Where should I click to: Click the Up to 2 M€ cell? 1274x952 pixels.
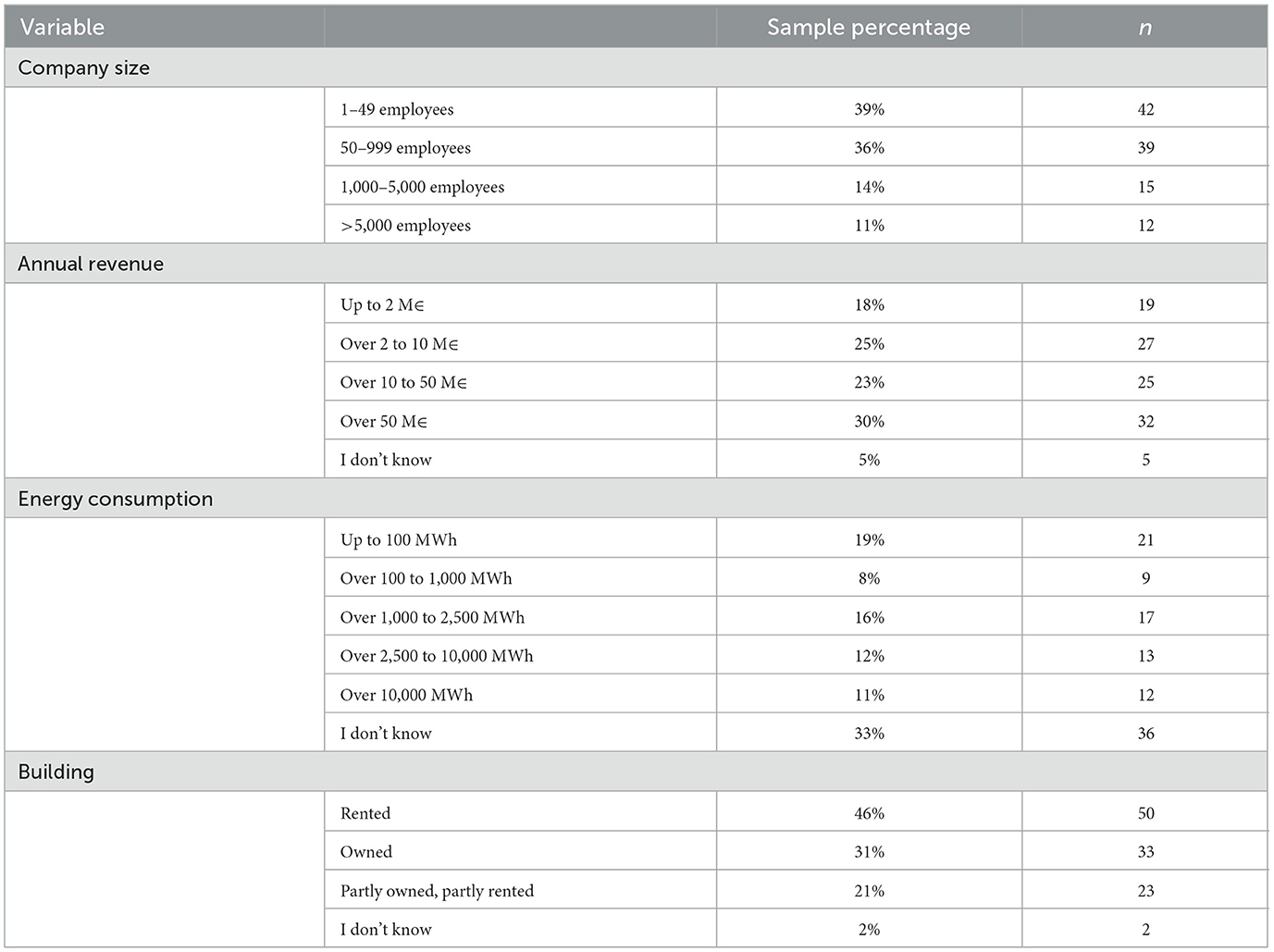coord(382,305)
